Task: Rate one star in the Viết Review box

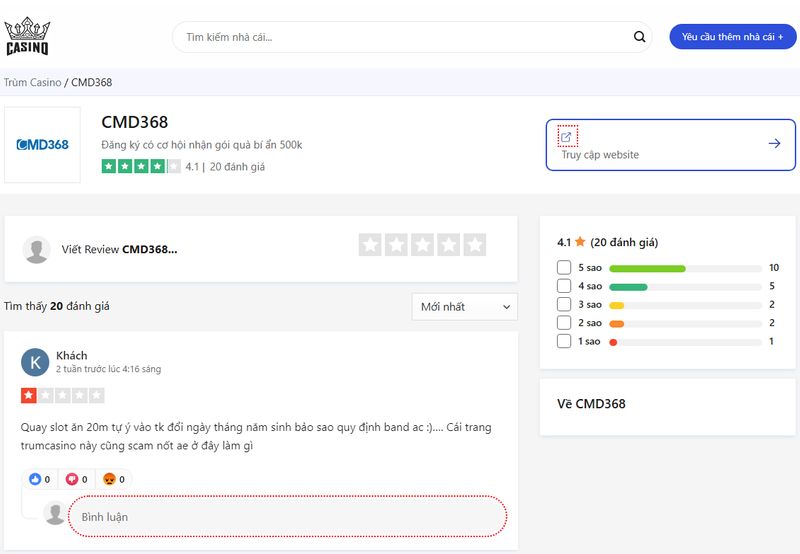Action: [x=370, y=245]
